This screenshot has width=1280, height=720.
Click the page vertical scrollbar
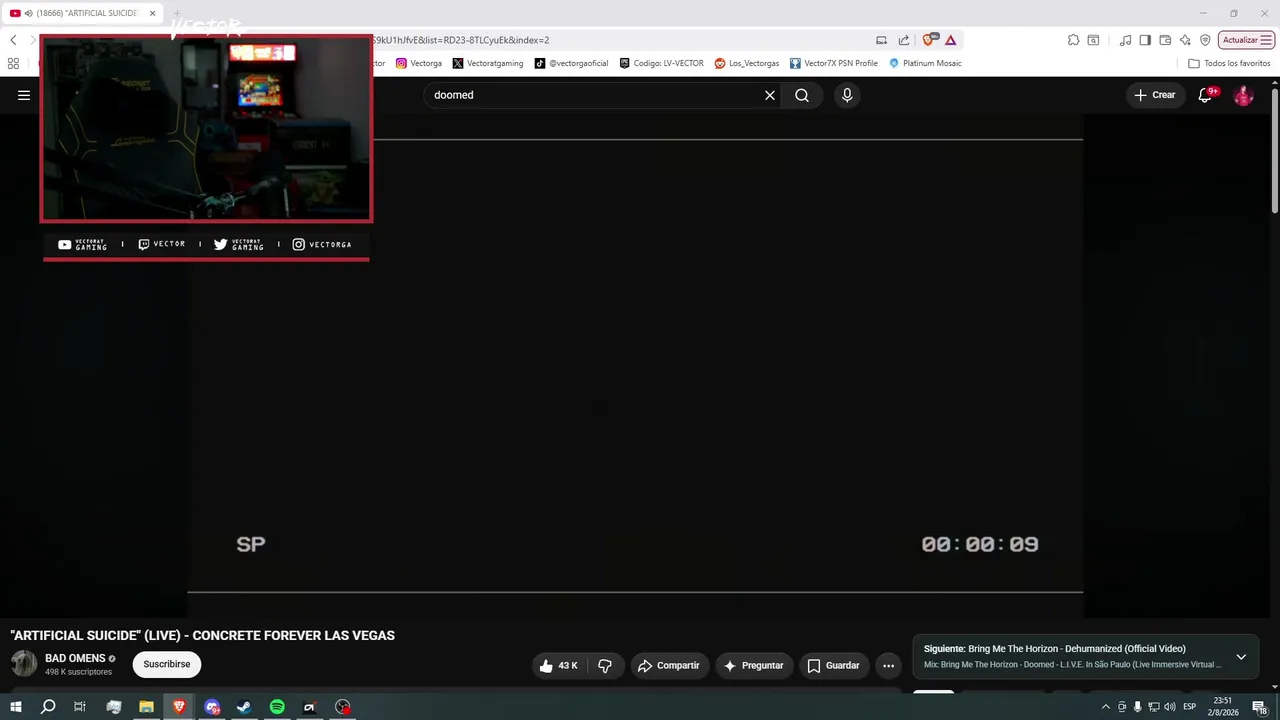(1275, 150)
